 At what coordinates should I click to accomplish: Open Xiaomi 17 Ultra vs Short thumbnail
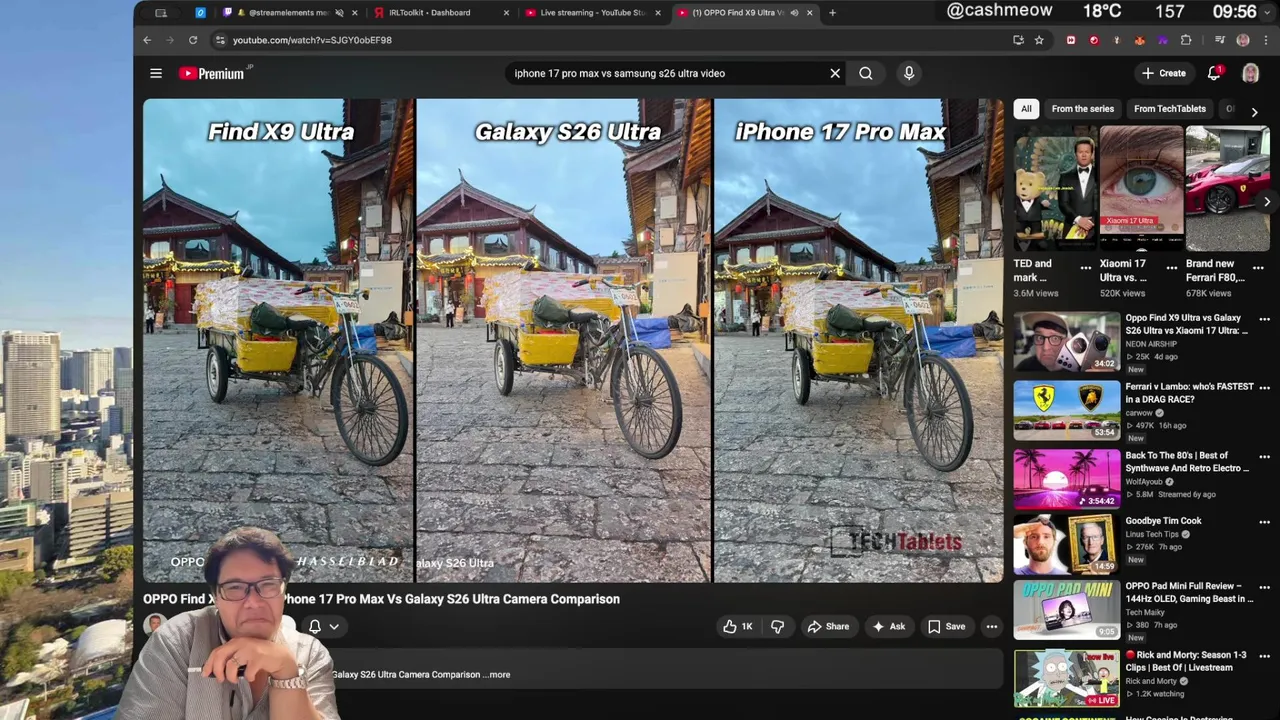coord(1142,188)
